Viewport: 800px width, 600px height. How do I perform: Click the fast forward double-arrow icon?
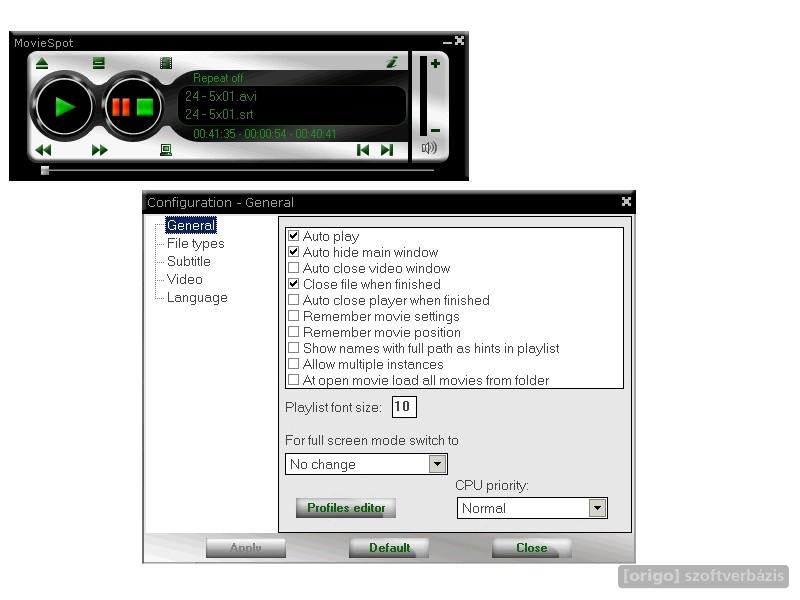click(x=99, y=150)
